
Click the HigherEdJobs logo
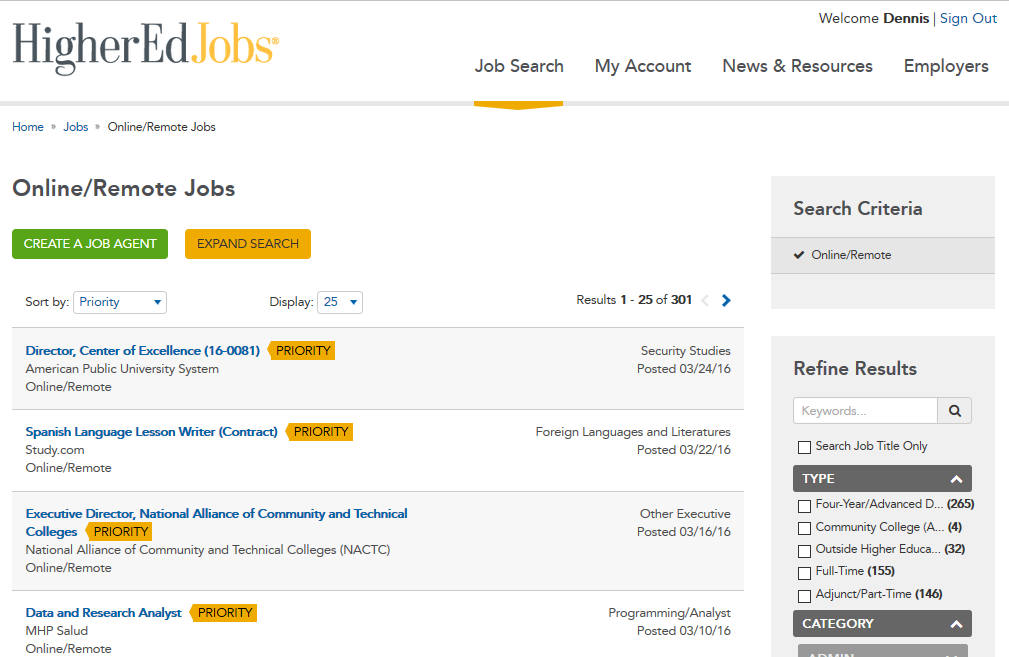(x=146, y=47)
